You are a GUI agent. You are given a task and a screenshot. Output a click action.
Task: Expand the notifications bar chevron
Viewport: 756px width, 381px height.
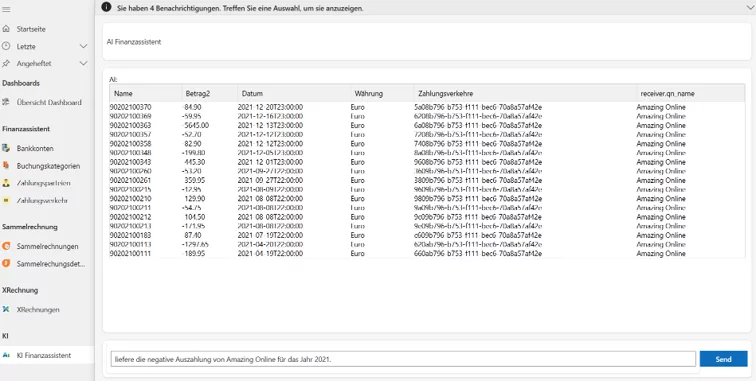(750, 7)
